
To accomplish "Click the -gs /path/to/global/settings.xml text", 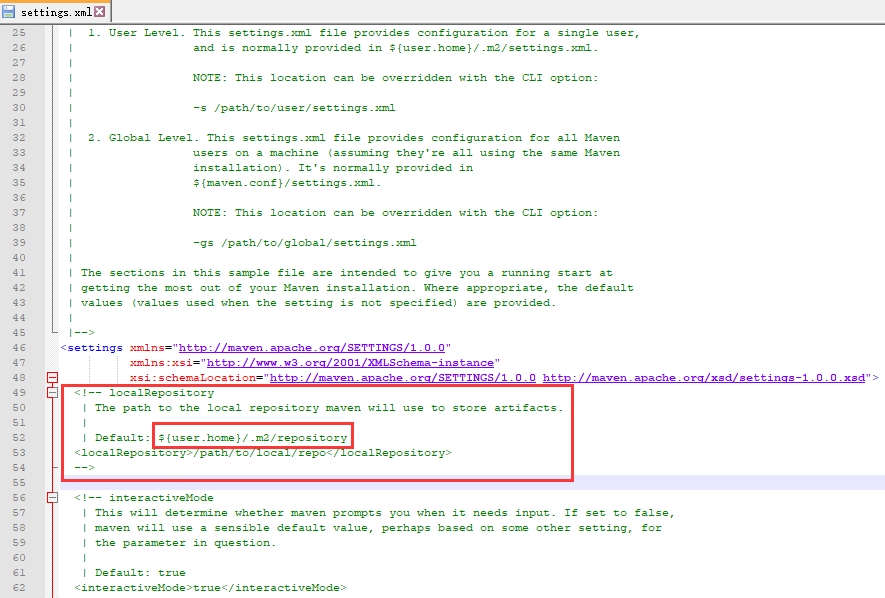I will [304, 242].
